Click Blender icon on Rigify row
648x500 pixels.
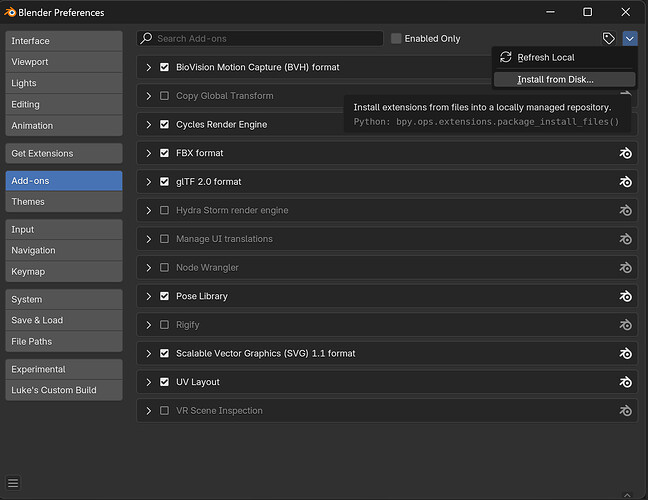(625, 325)
